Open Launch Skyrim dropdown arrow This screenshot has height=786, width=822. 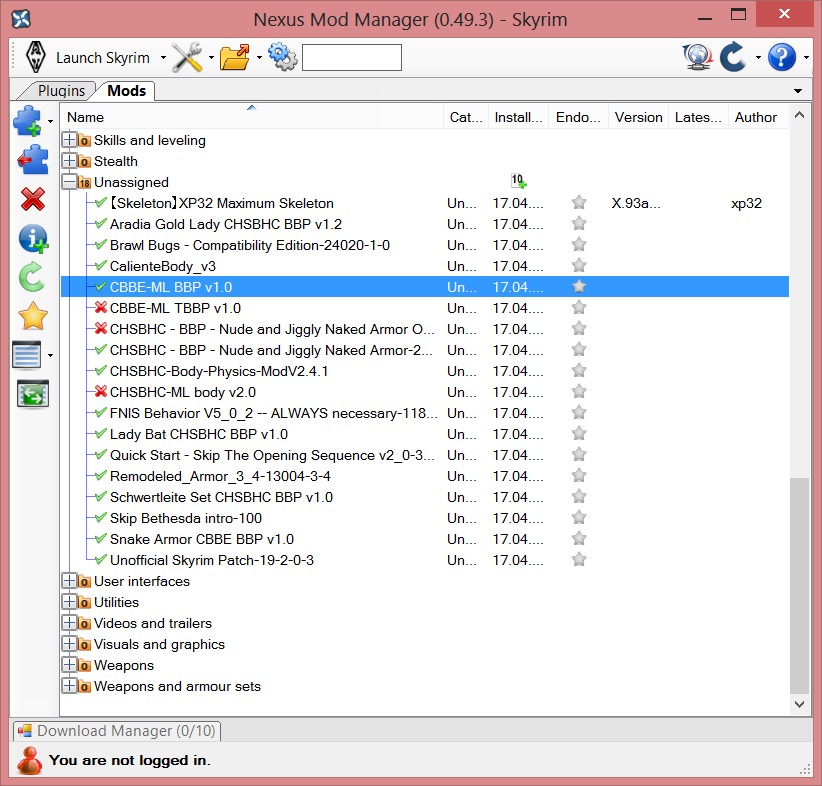pyautogui.click(x=163, y=58)
